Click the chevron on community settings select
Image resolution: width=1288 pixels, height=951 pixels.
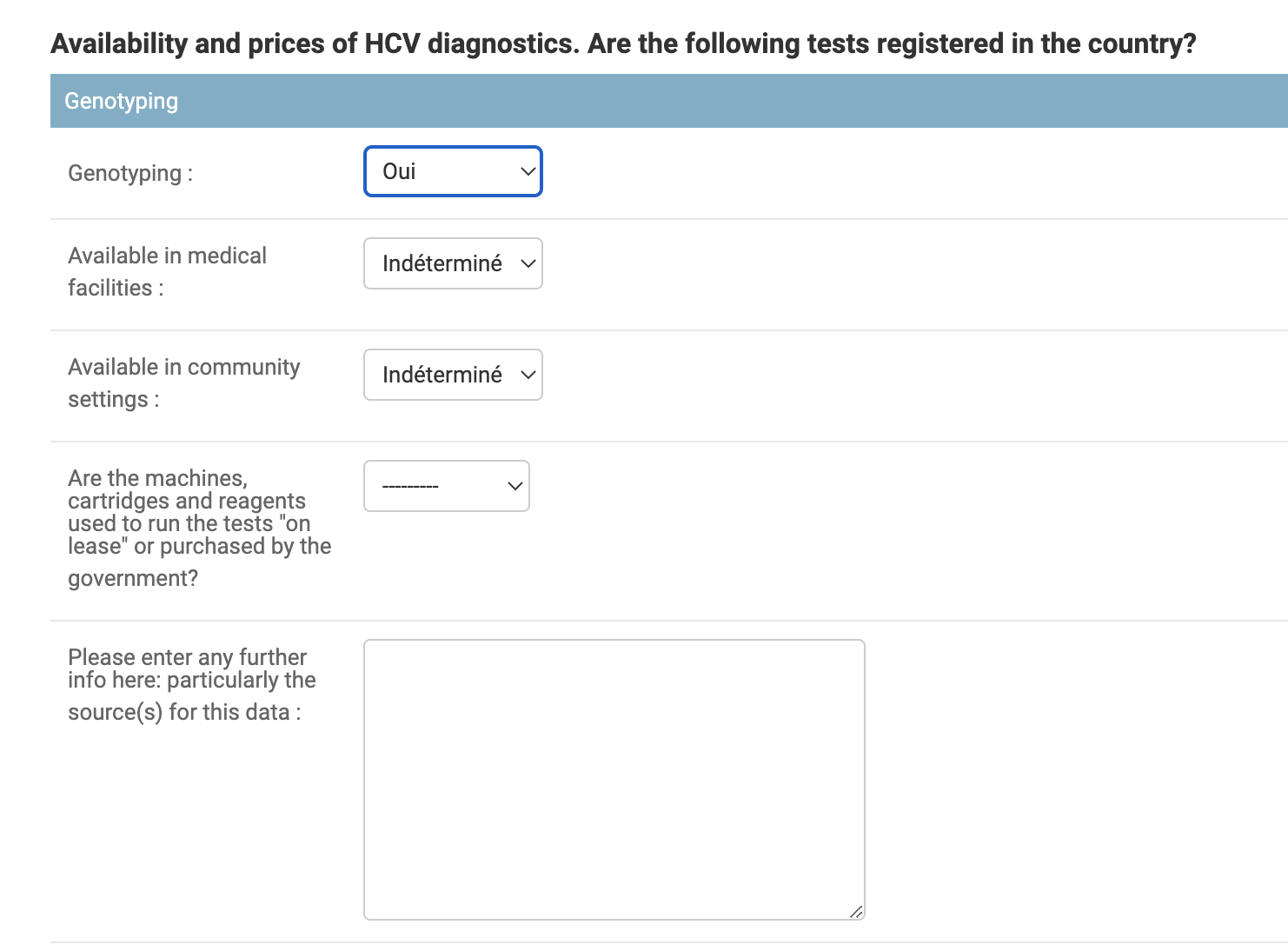point(527,375)
